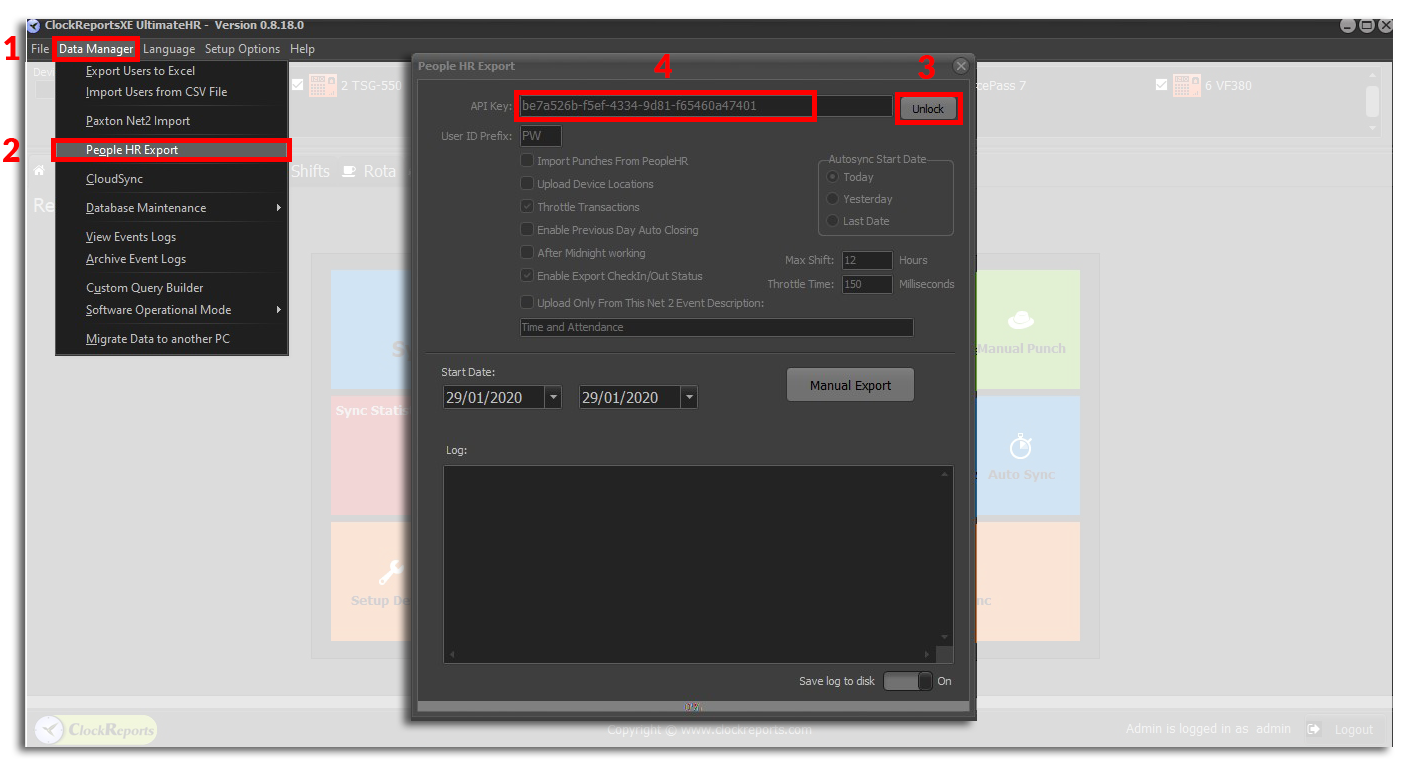Viewport: 1421px width, 774px height.
Task: Open the Help menu
Action: [302, 49]
